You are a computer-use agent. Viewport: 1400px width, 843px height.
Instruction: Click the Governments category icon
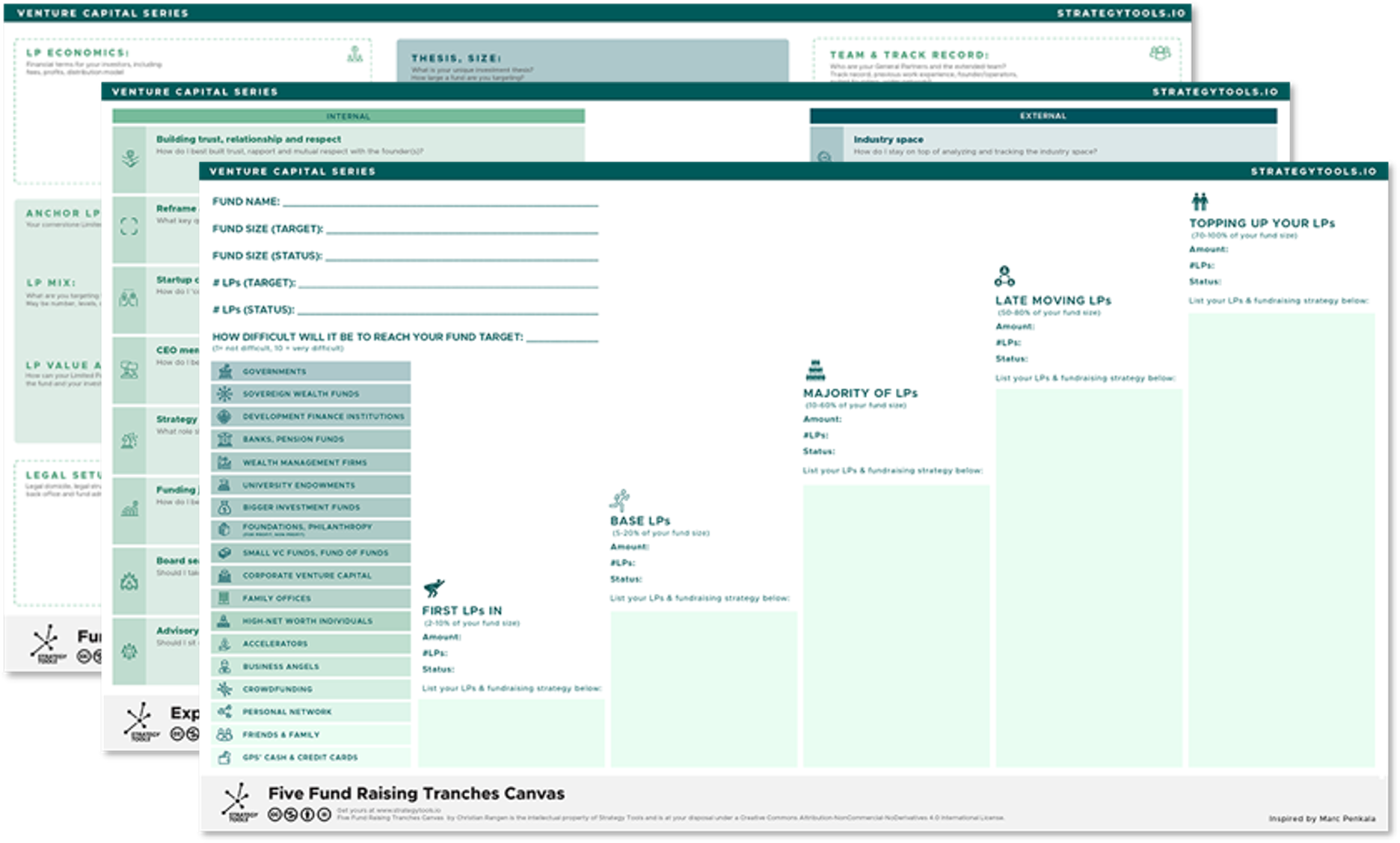224,371
